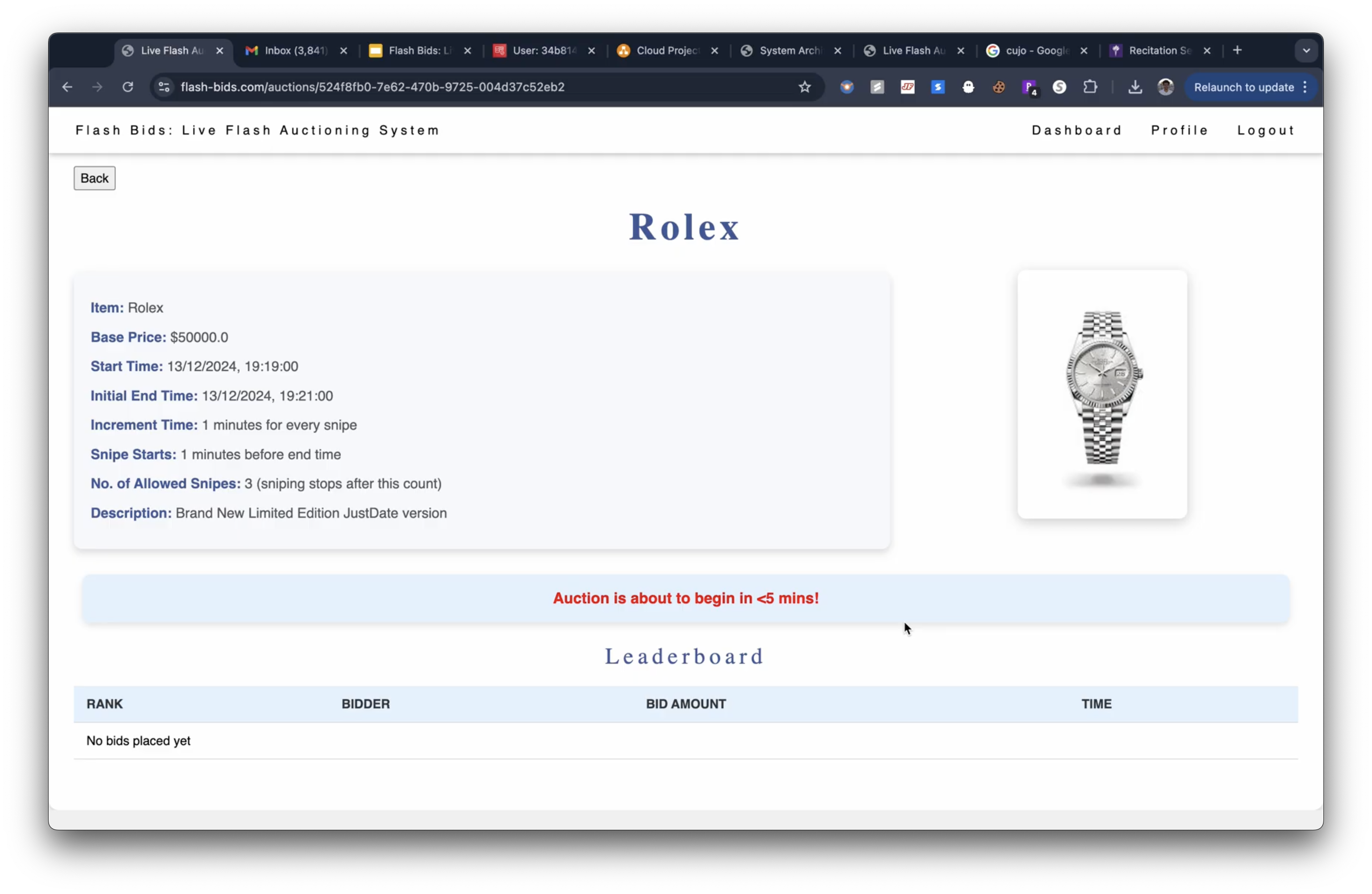This screenshot has height=894, width=1372.
Task: Open the three-dot menu beside Relaunch to update
Action: (x=1304, y=87)
